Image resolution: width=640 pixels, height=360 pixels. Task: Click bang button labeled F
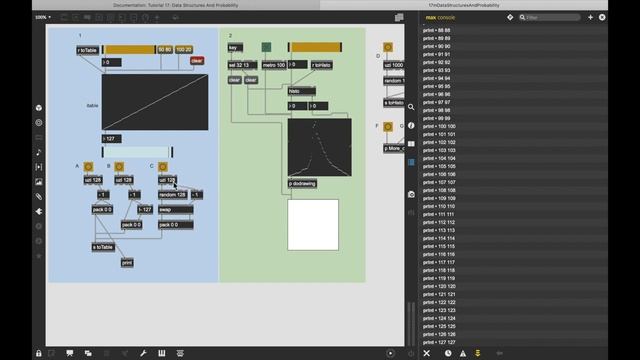click(x=388, y=127)
